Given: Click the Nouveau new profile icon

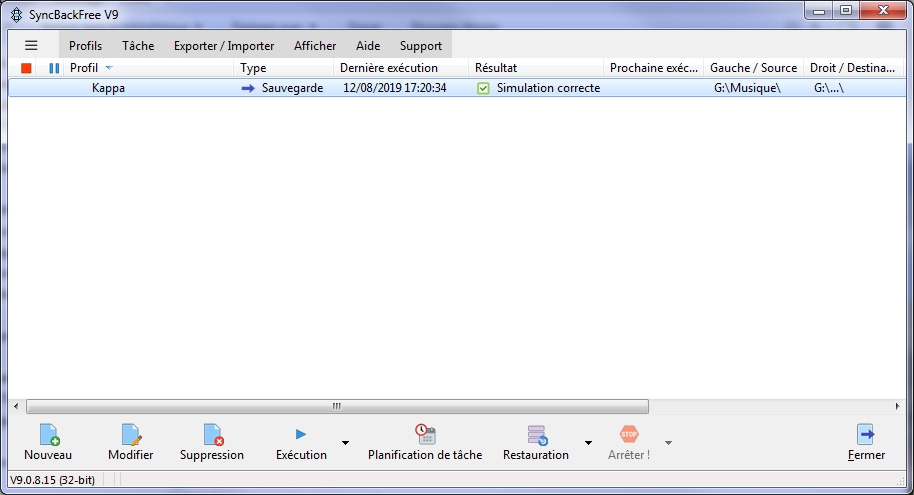Looking at the screenshot, I should click(x=49, y=434).
